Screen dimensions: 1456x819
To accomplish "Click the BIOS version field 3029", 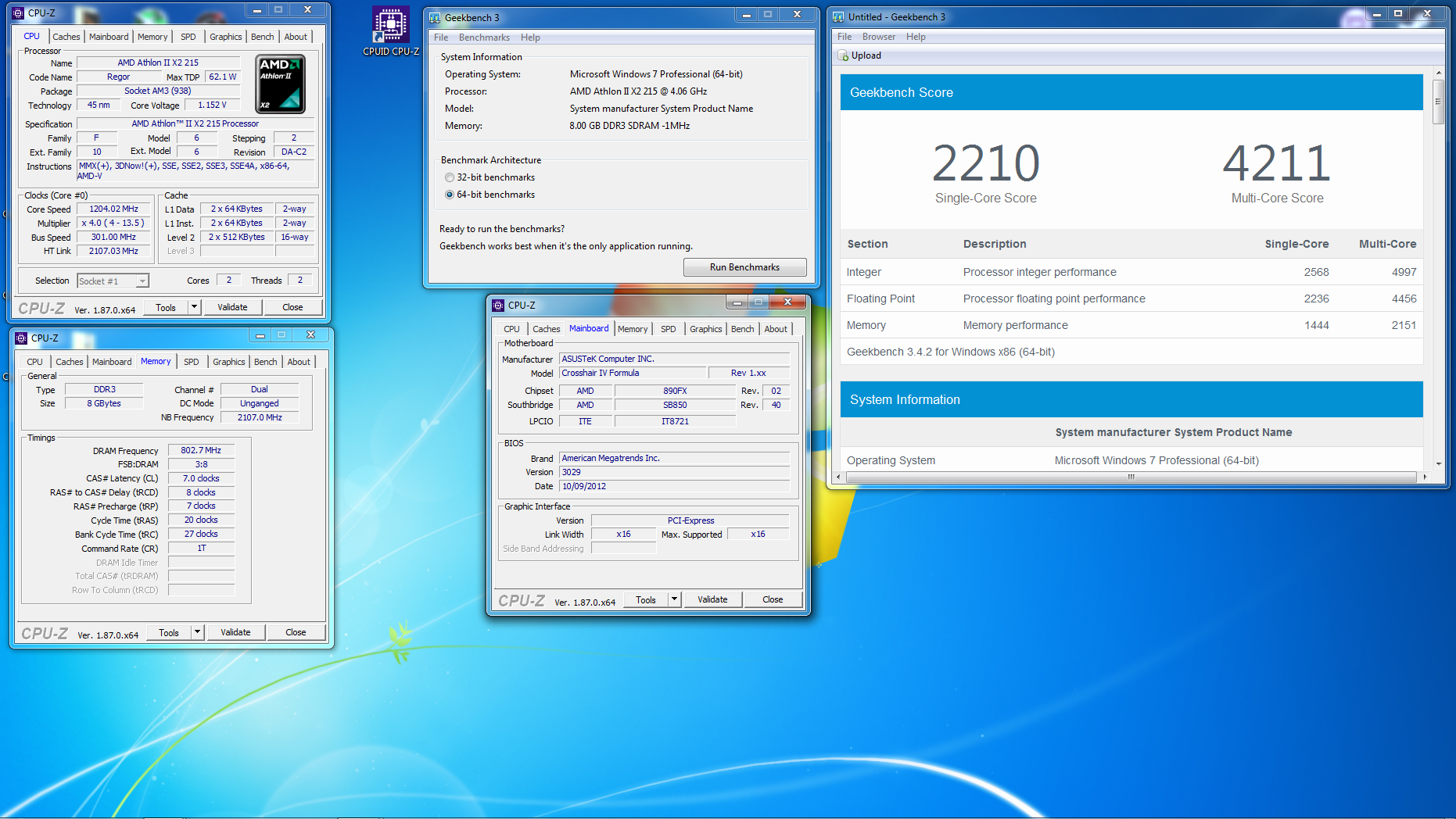I will 674,472.
